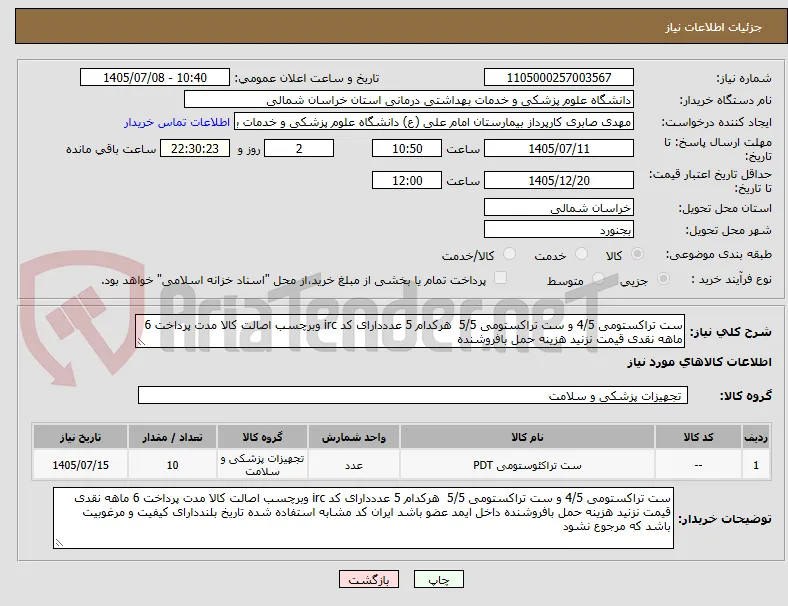Click the item code cell showing --
The height and width of the screenshot is (606, 788).
click(698, 465)
